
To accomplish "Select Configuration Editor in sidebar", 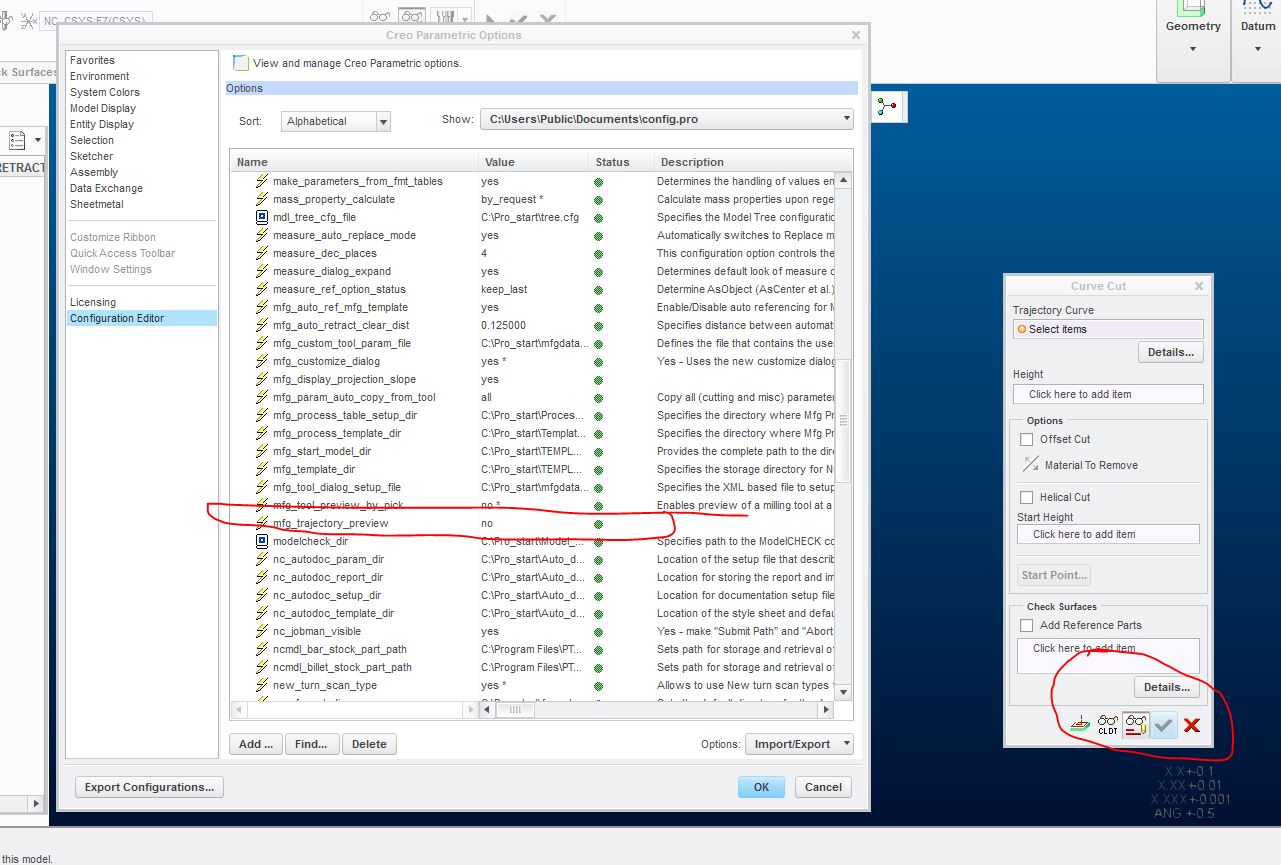I will click(x=141, y=318).
